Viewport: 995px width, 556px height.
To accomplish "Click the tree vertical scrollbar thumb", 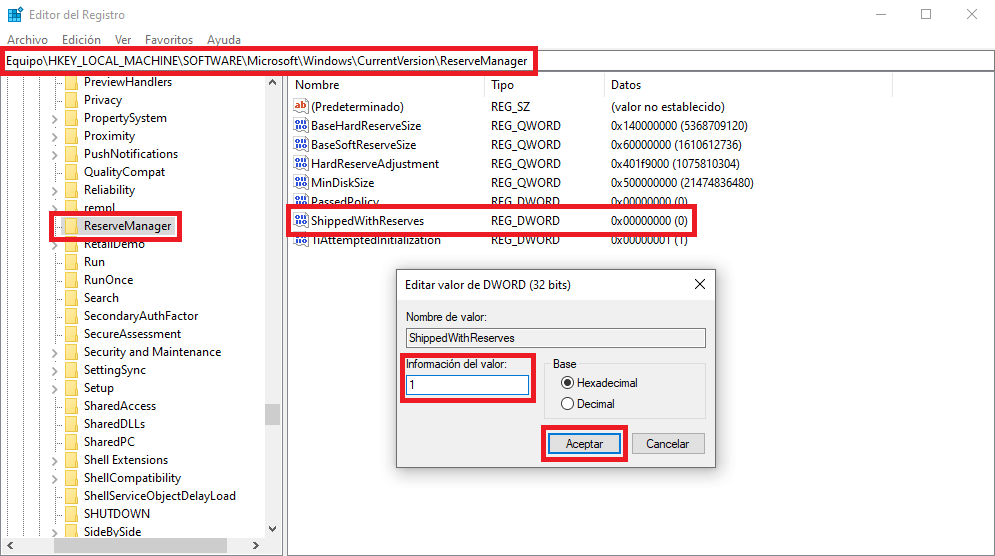I will pyautogui.click(x=272, y=414).
